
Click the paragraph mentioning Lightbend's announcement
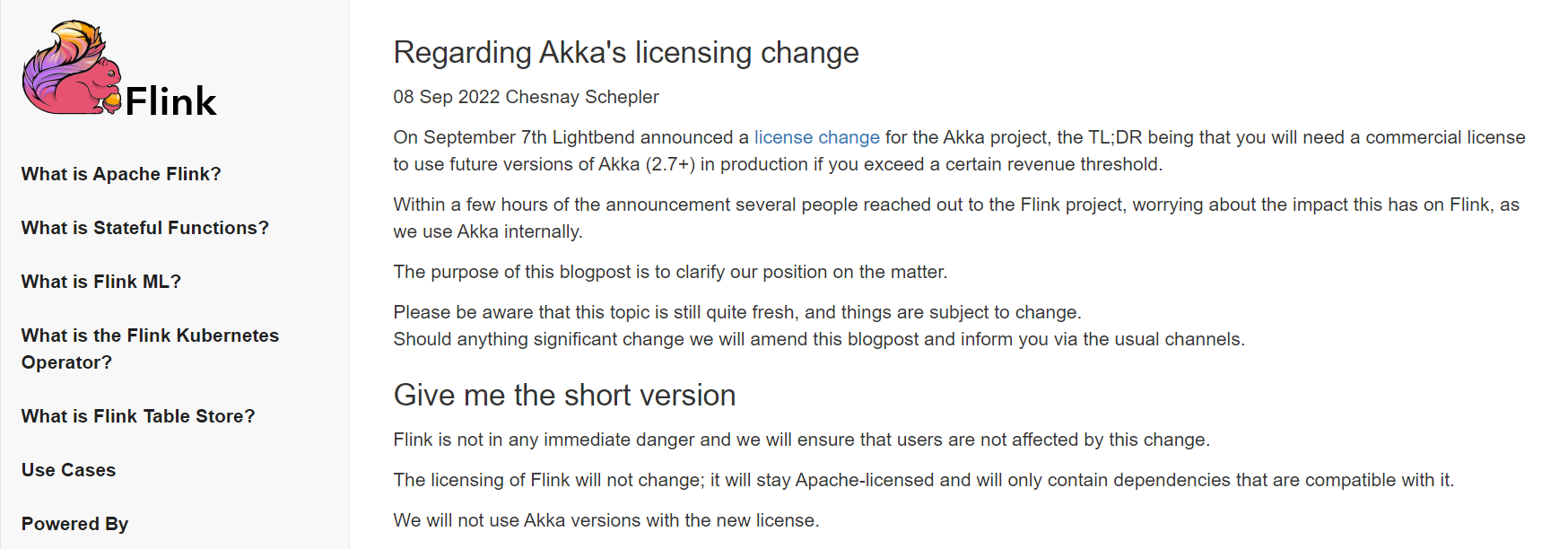(960, 151)
